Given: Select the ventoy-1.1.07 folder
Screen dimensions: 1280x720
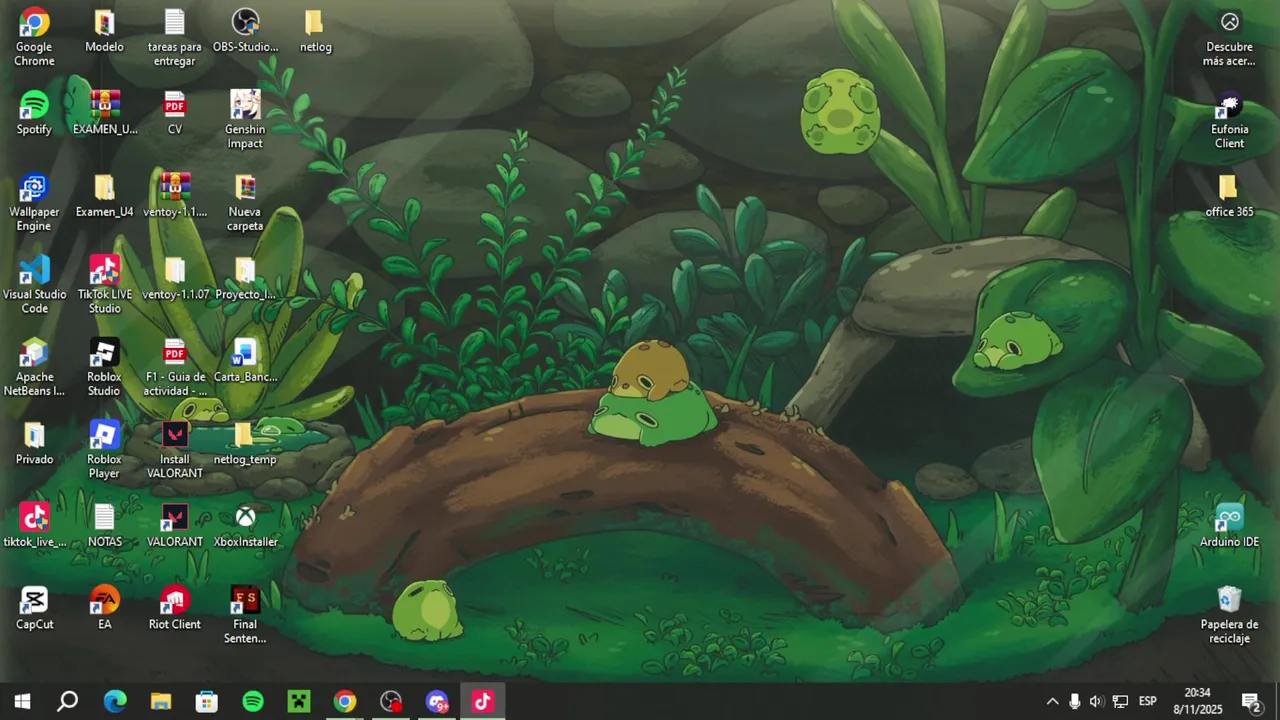Looking at the screenshot, I should (x=174, y=278).
